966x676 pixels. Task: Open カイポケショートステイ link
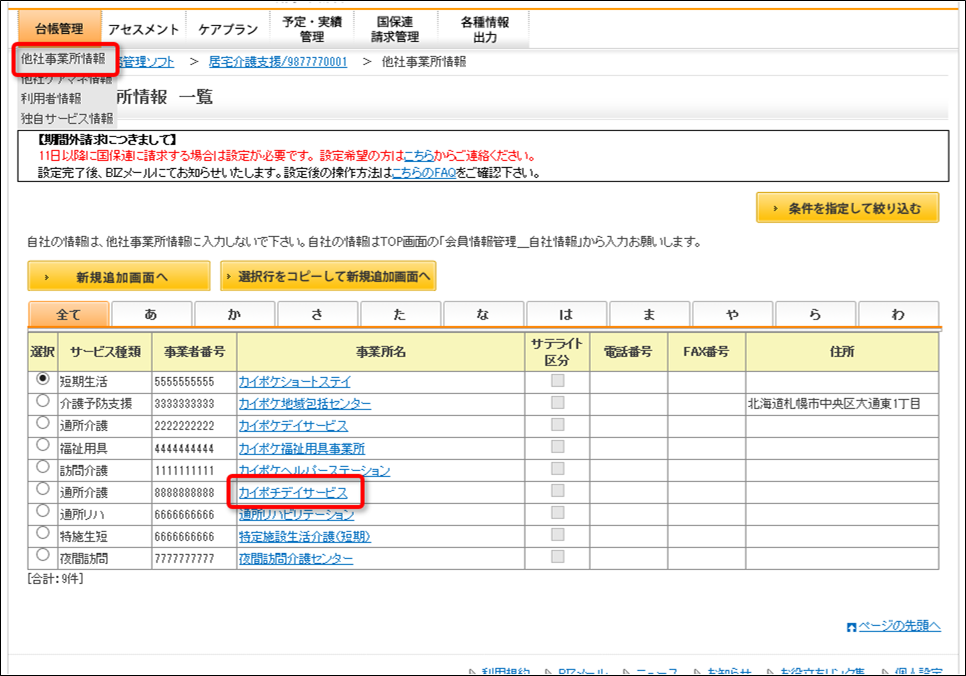click(294, 382)
